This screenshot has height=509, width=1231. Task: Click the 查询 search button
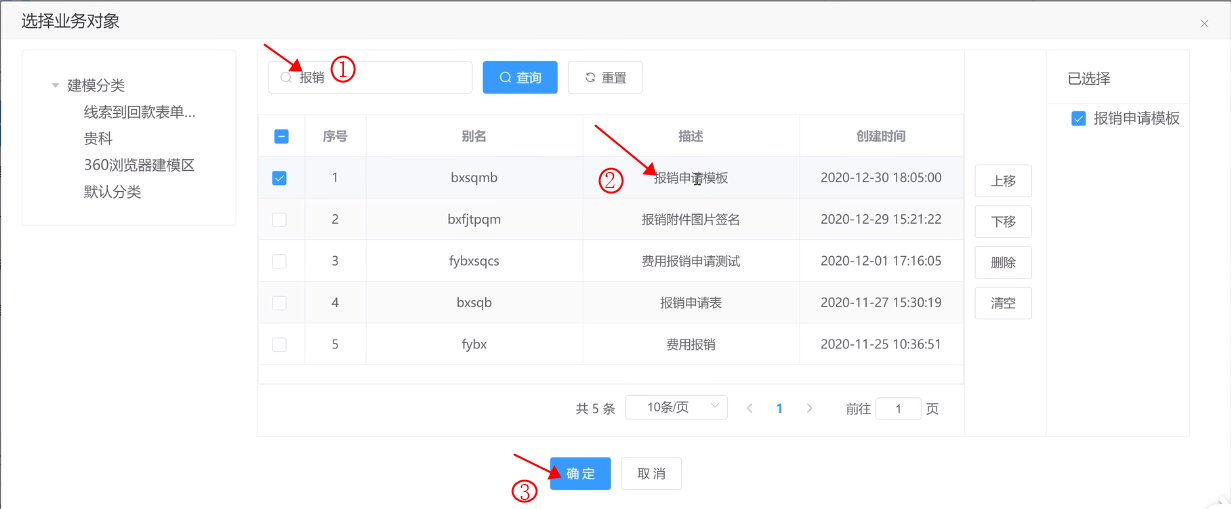[x=520, y=78]
